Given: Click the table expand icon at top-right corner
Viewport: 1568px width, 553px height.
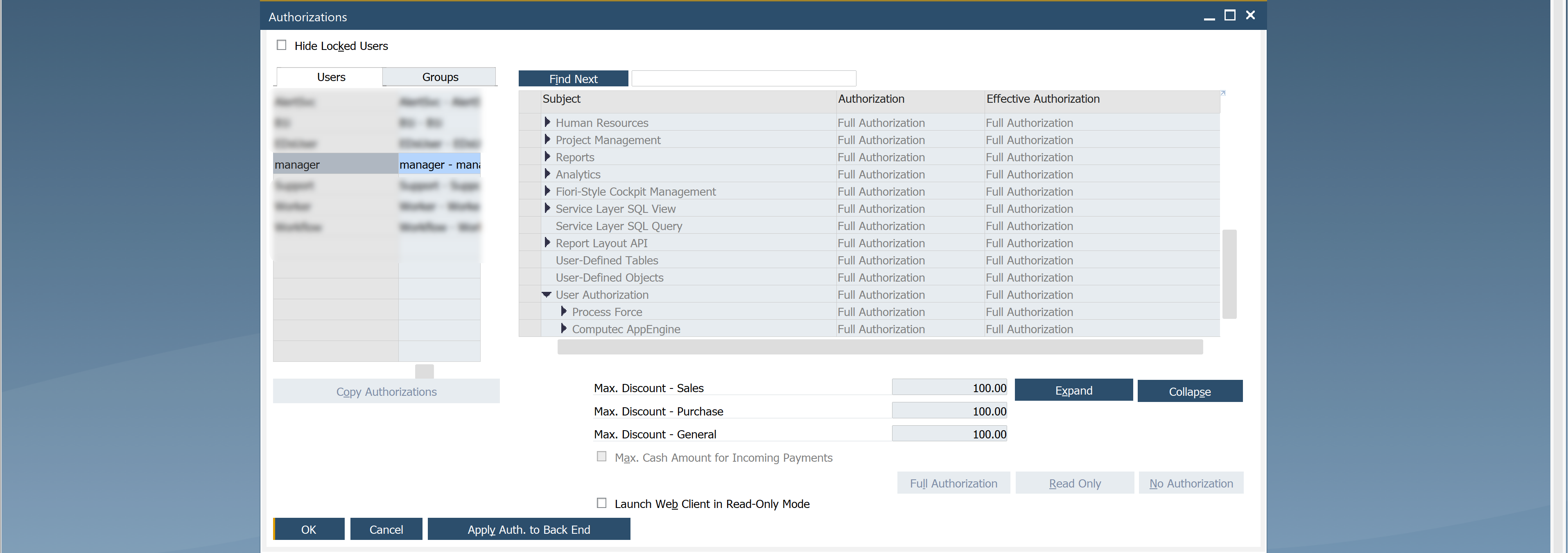Looking at the screenshot, I should (1223, 93).
